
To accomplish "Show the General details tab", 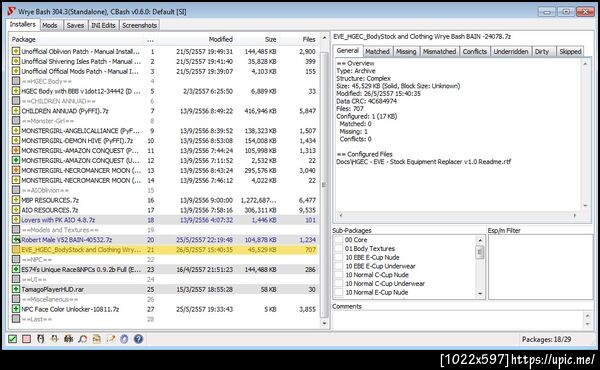I will coord(348,51).
